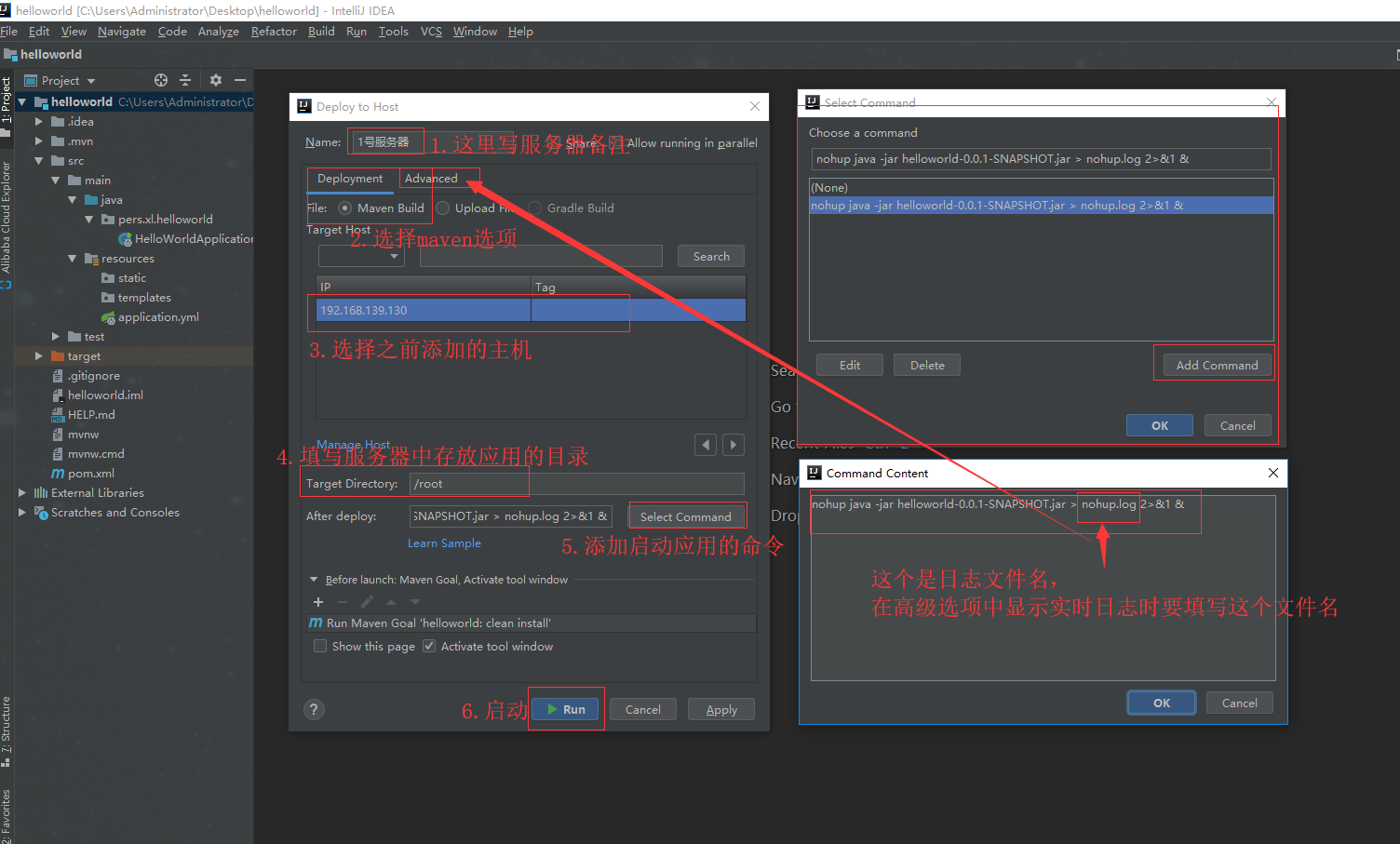
Task: Switch to the Deployment tab
Action: [x=350, y=179]
